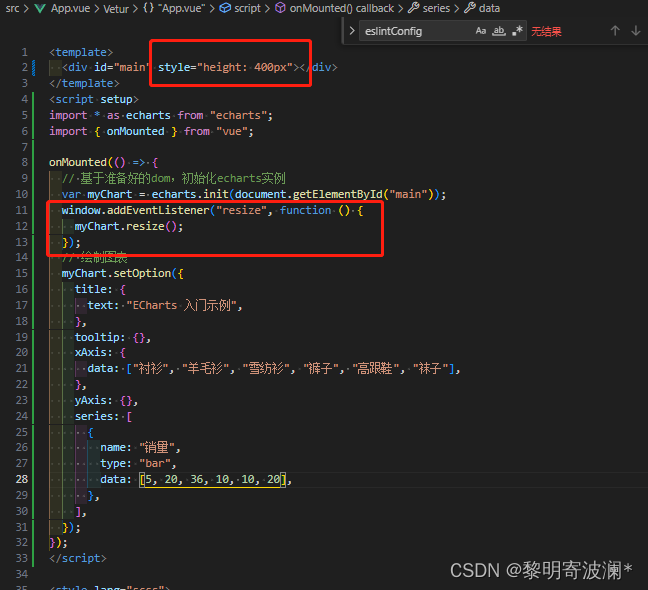Click the "ECharts 入门示例" title string

(181, 305)
